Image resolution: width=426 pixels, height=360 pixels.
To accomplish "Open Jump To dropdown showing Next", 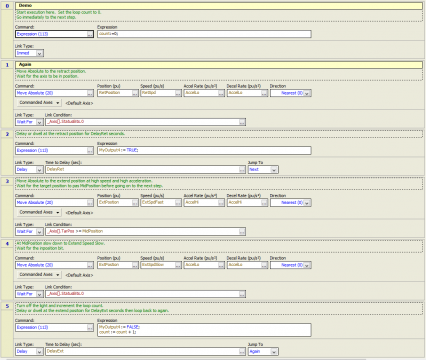I will click(263, 170).
